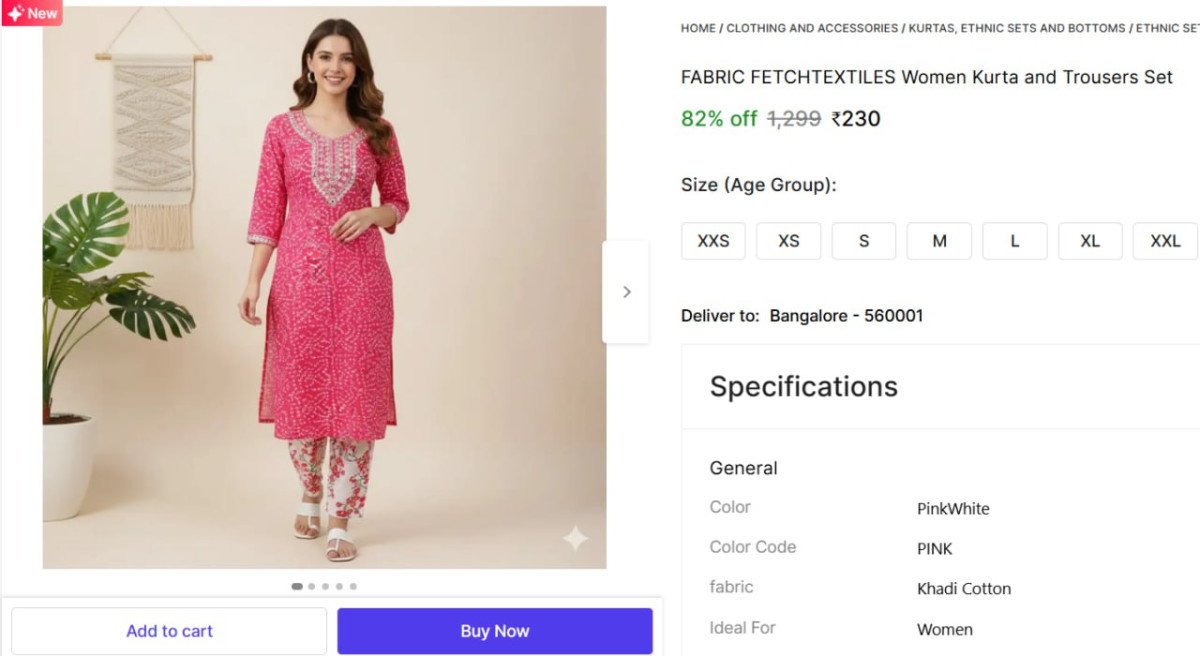Click the product title text
Screen dimensions: 1200x656
point(926,77)
